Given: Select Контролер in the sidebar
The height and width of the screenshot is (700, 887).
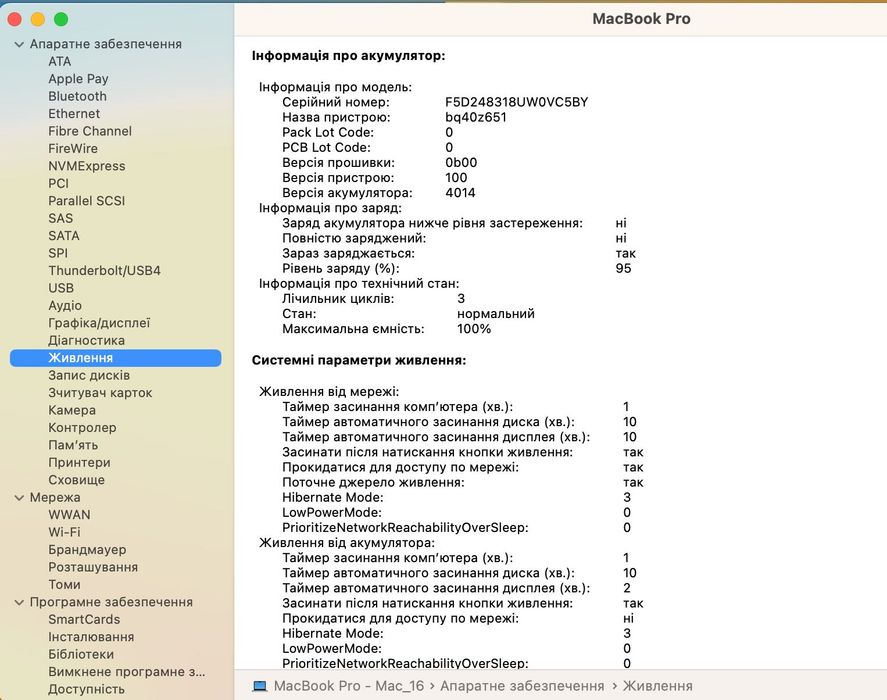Looking at the screenshot, I should tap(82, 428).
